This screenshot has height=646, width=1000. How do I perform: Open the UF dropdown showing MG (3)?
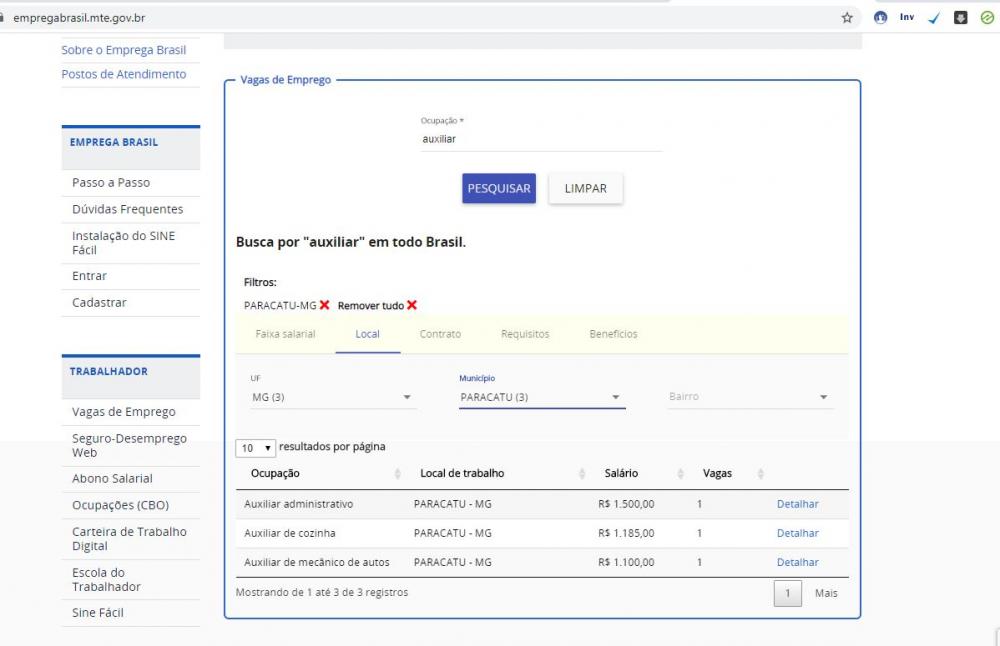333,397
